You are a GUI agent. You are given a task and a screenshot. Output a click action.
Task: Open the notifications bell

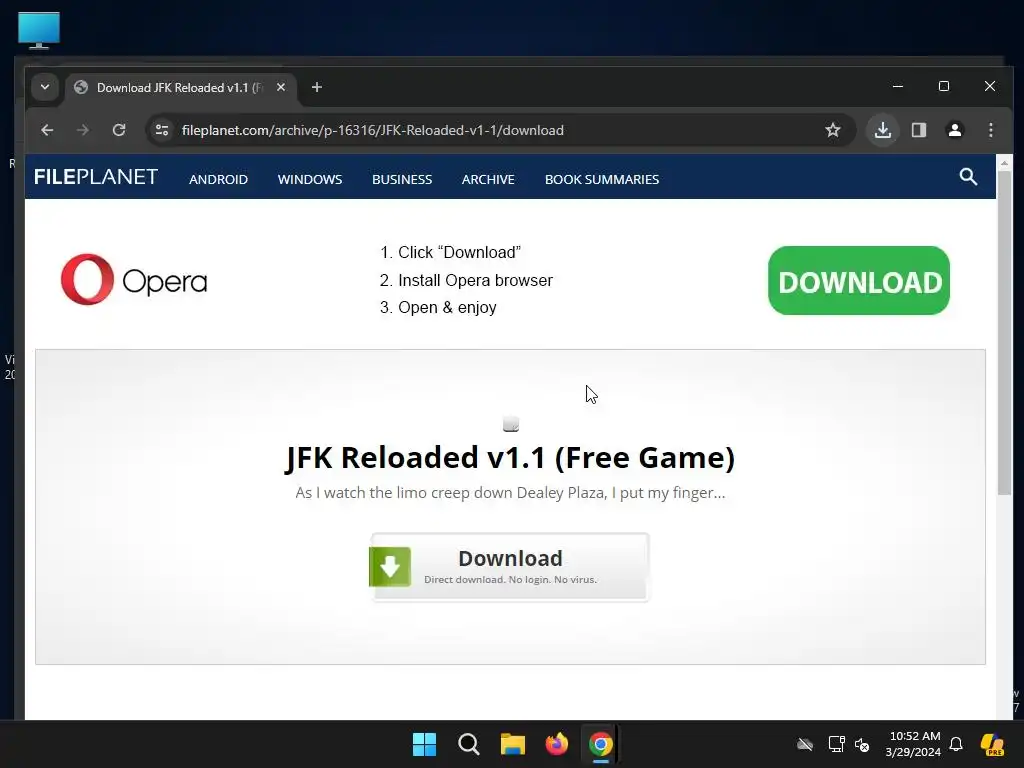[x=956, y=744]
